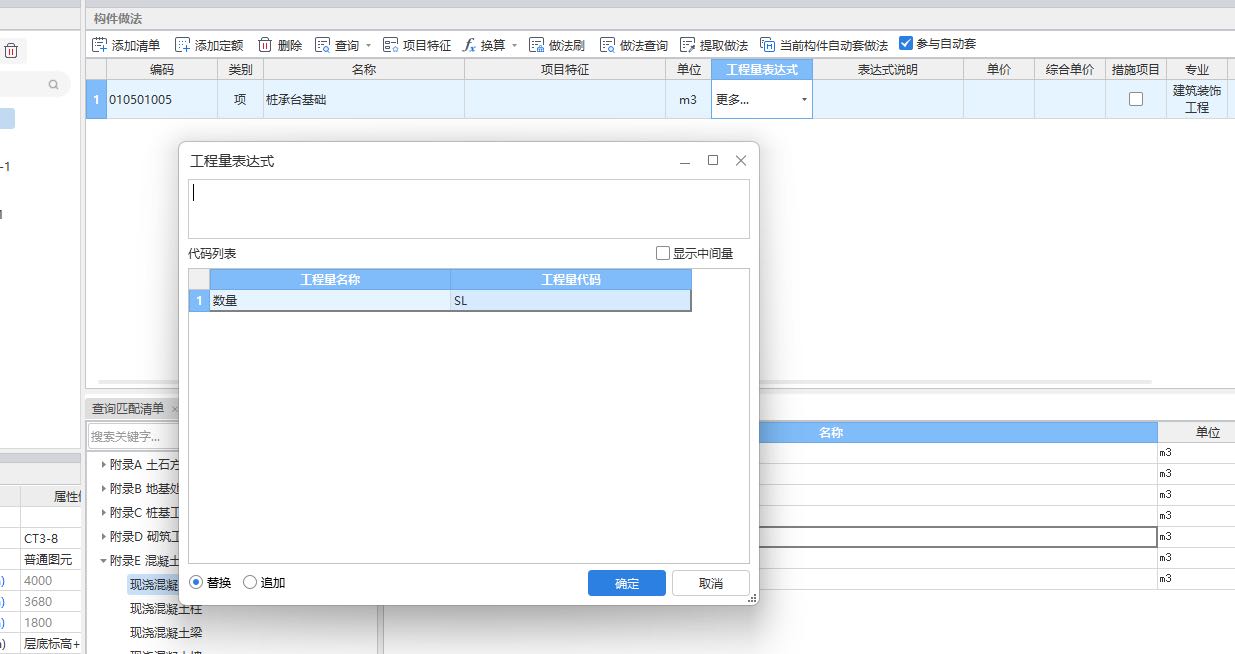Click the 4000 property value

(x=50, y=580)
